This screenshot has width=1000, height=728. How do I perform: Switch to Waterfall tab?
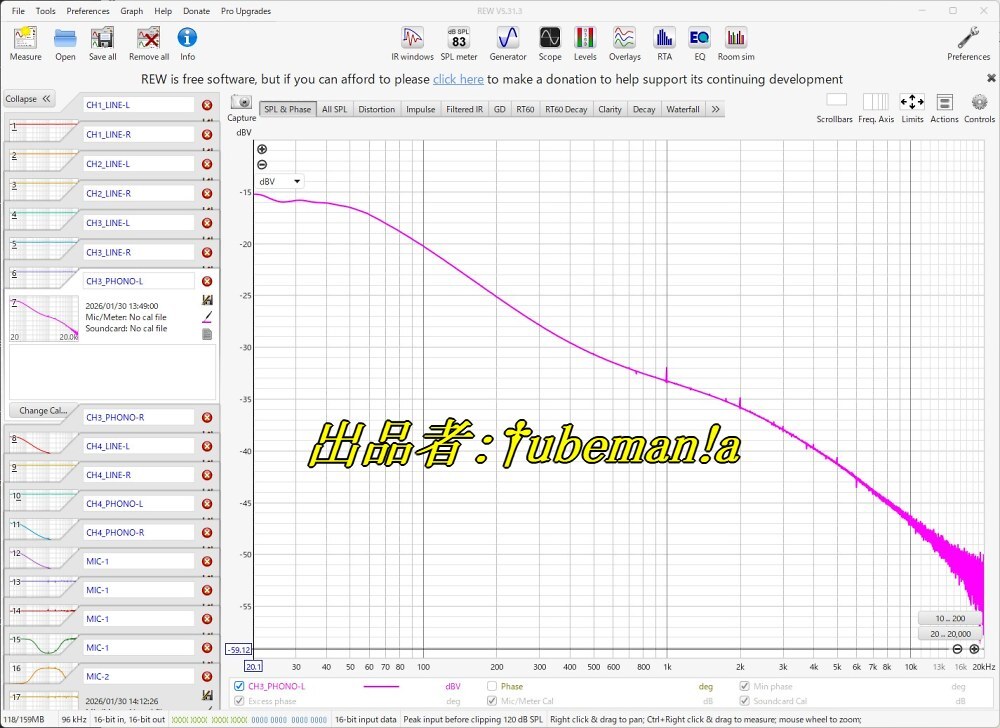click(682, 109)
